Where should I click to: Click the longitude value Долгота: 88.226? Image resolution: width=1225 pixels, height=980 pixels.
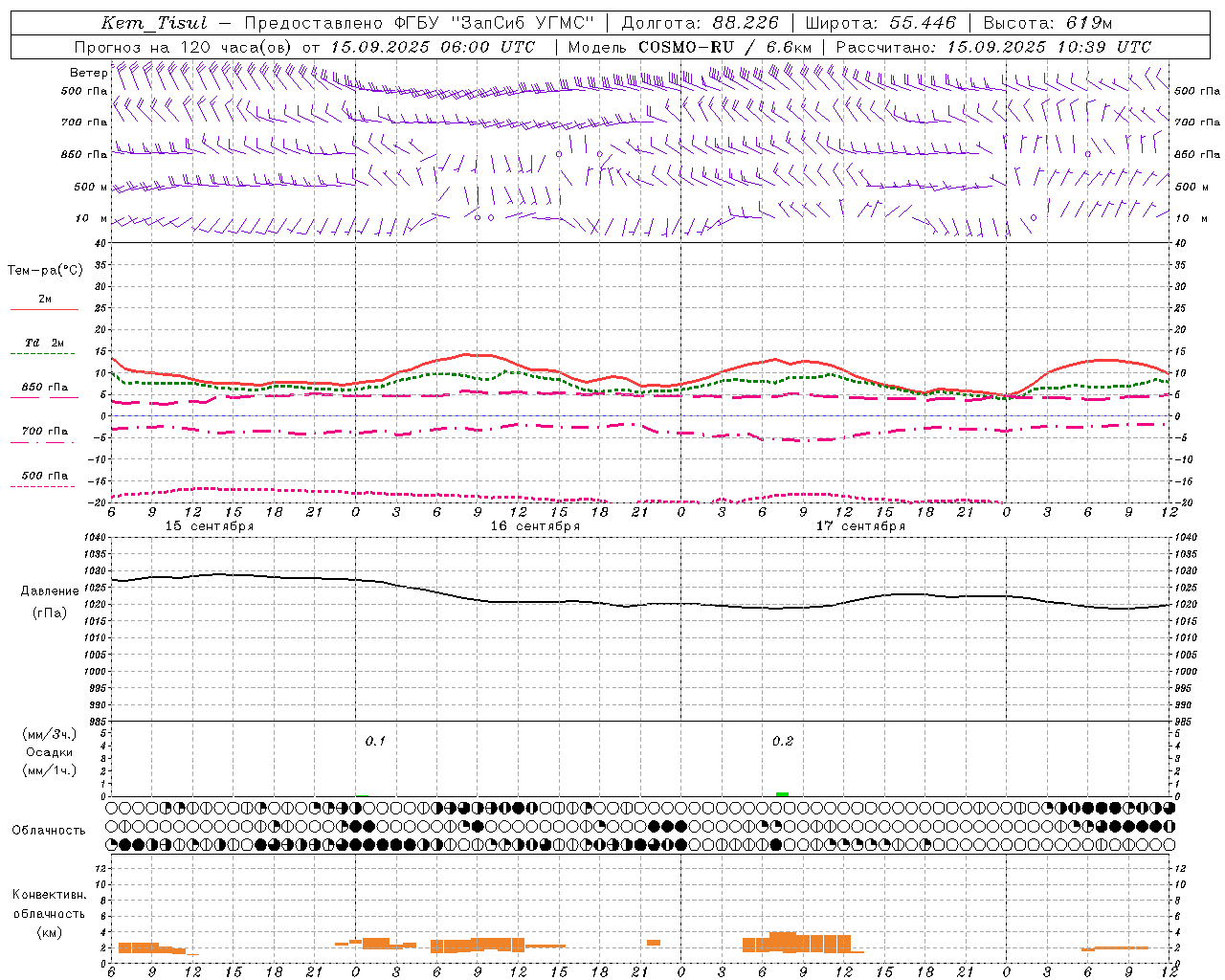[701, 23]
